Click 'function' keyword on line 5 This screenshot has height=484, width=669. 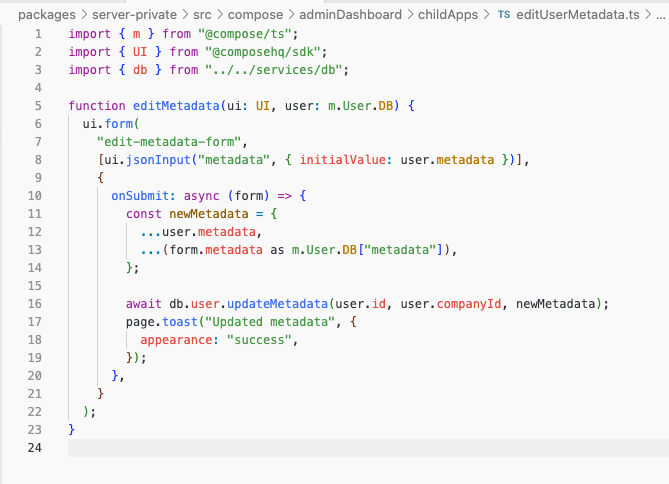(97, 105)
